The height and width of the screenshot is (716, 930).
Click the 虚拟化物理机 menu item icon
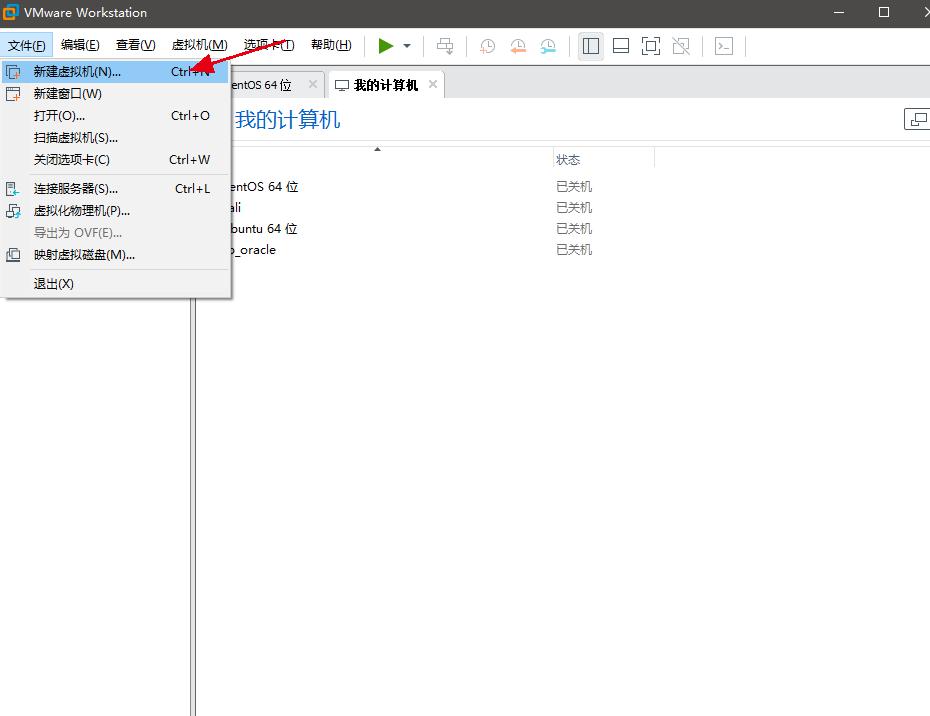click(13, 211)
